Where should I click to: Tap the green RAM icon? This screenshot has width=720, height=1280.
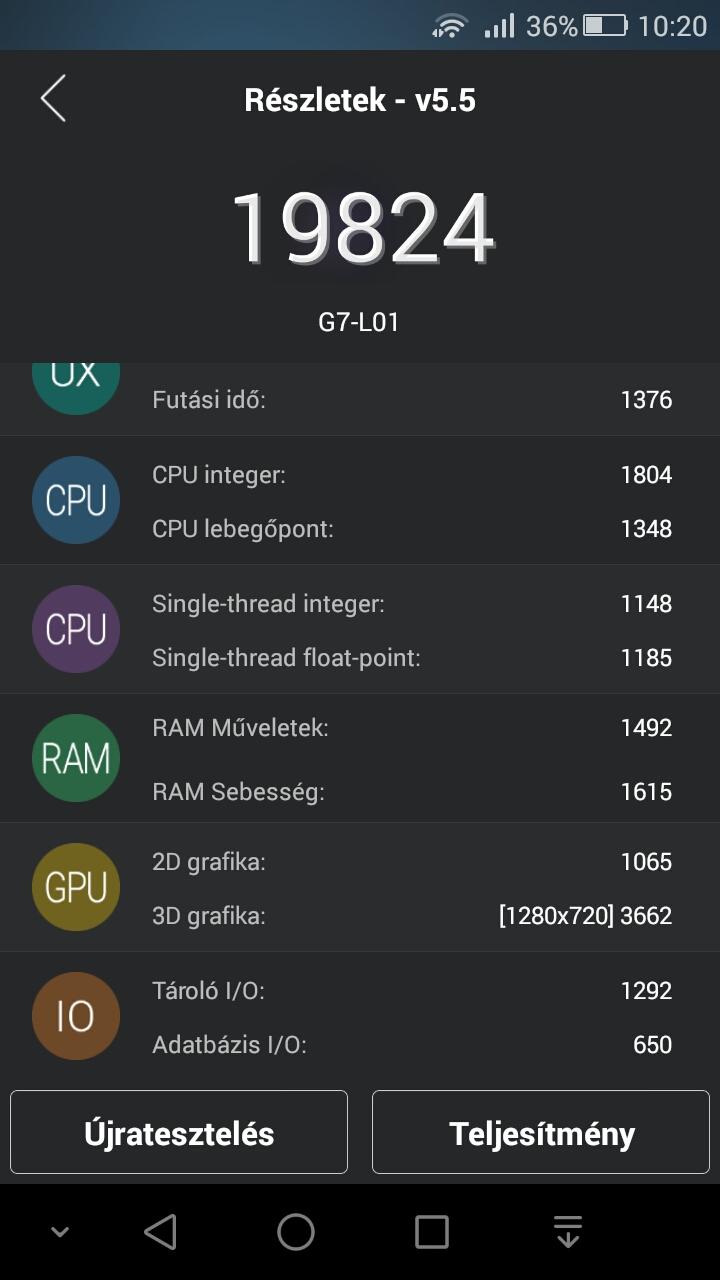[x=76, y=758]
